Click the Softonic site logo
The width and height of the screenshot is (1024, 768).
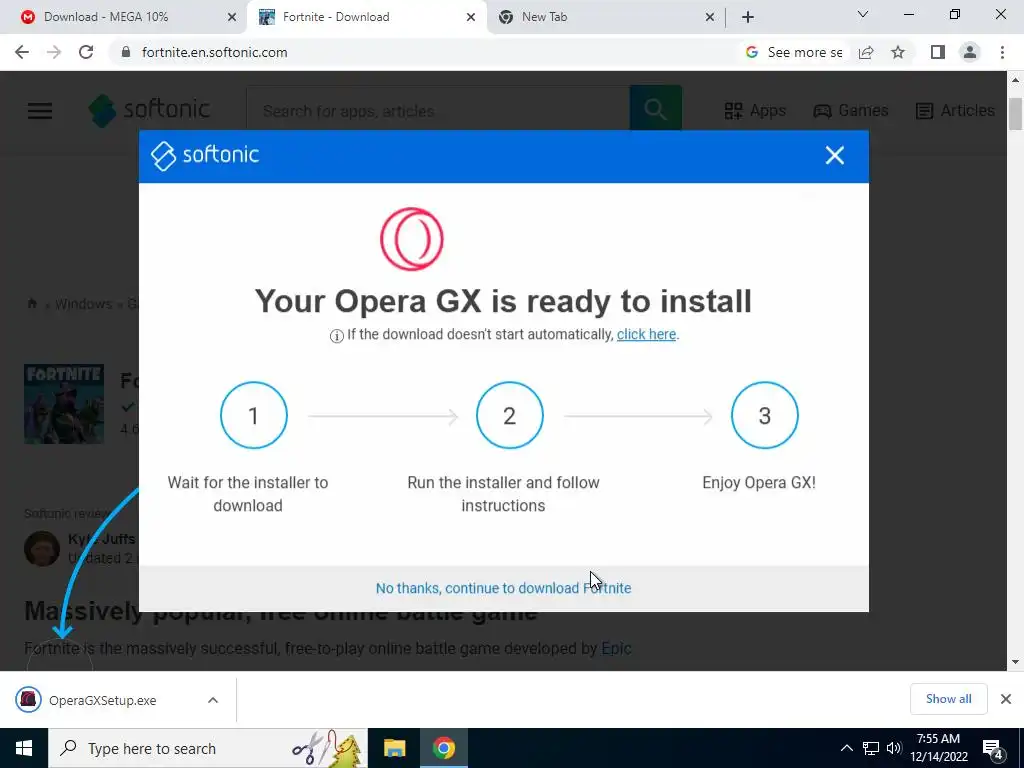(x=150, y=110)
